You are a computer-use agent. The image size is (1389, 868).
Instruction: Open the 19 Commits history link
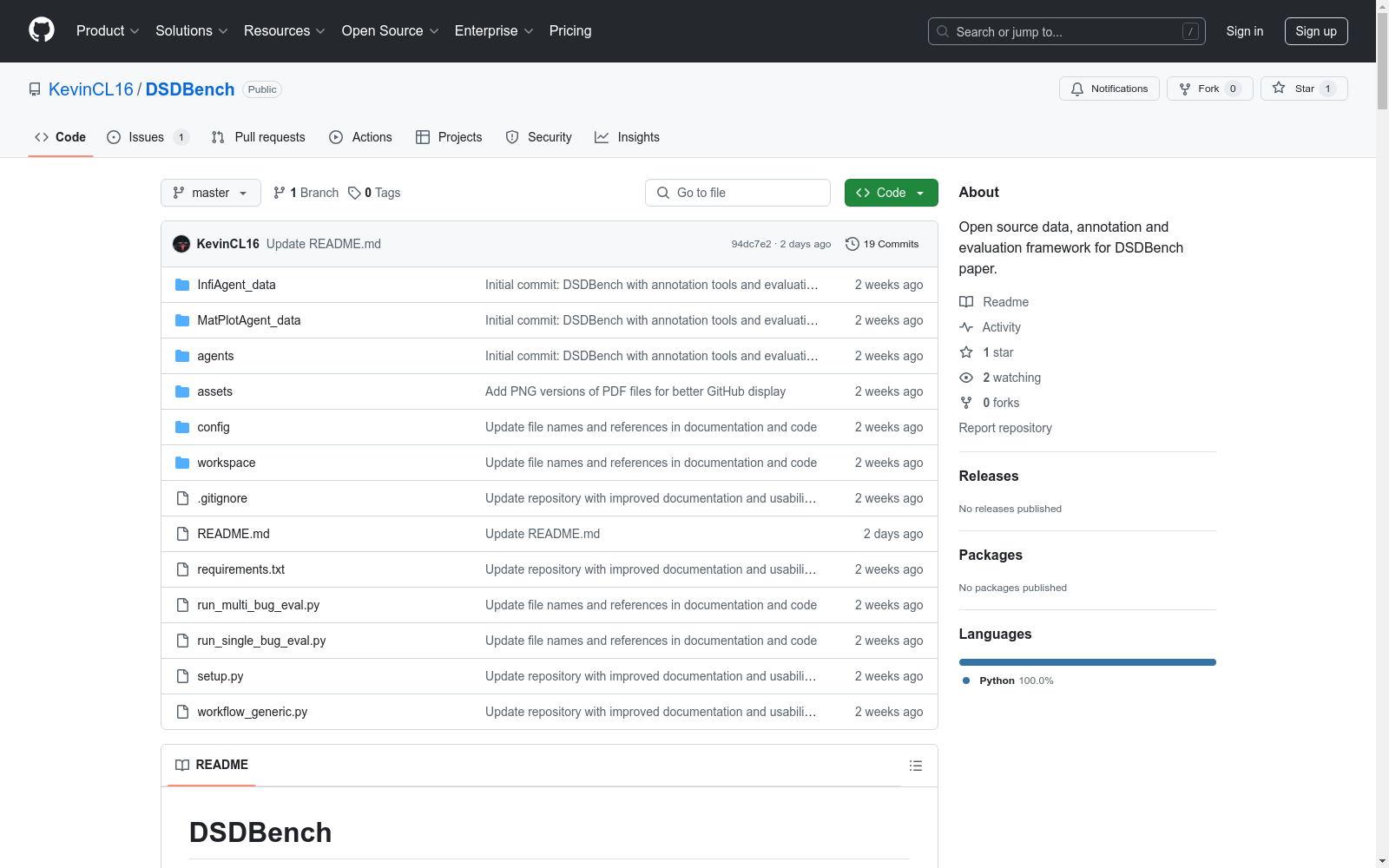[882, 244]
